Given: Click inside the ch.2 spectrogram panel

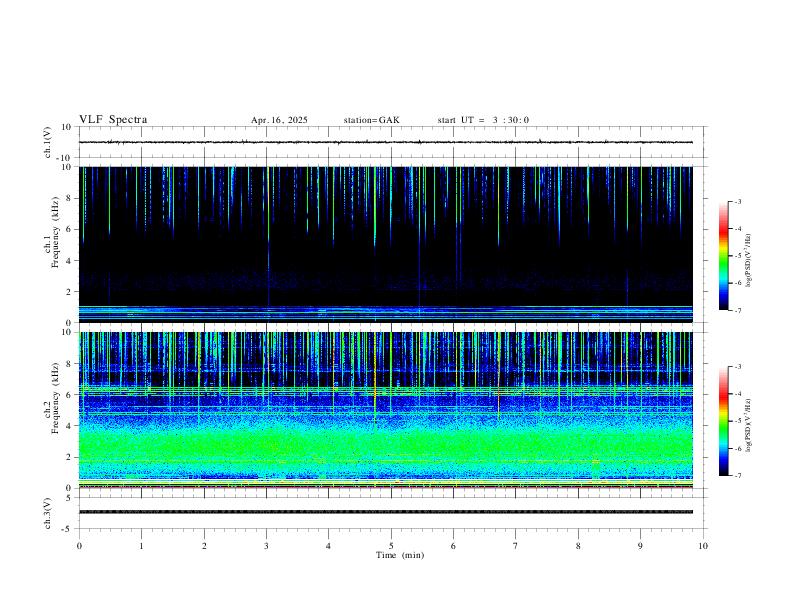Looking at the screenshot, I should (x=386, y=410).
